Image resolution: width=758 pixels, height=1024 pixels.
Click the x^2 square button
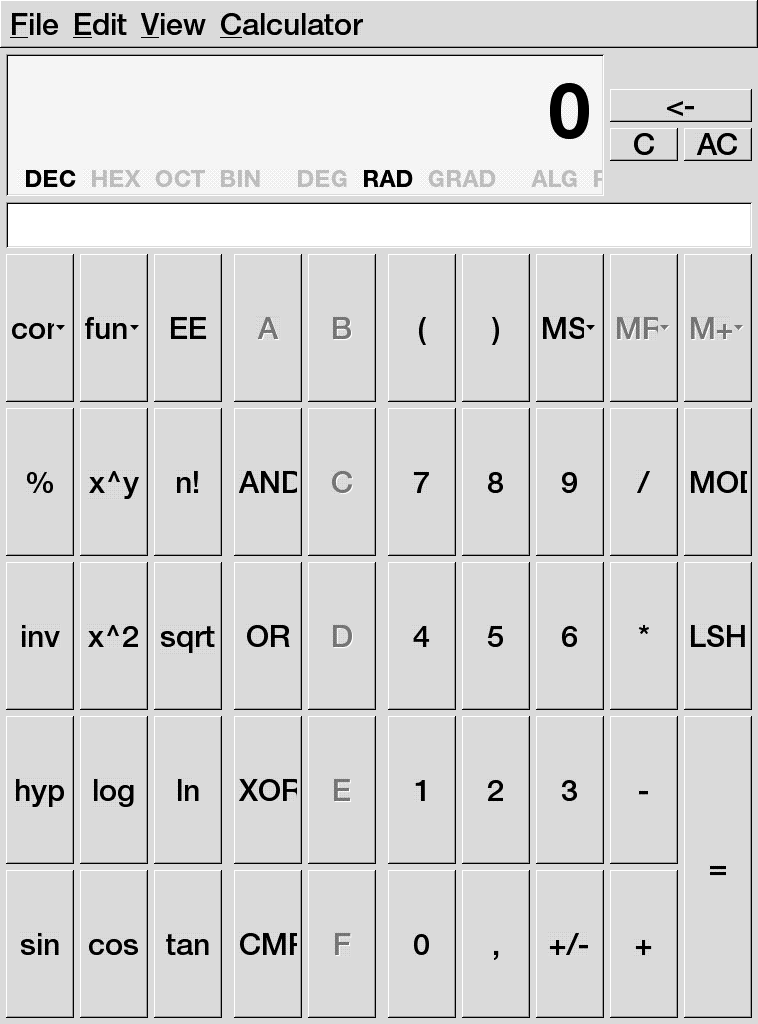(x=113, y=636)
